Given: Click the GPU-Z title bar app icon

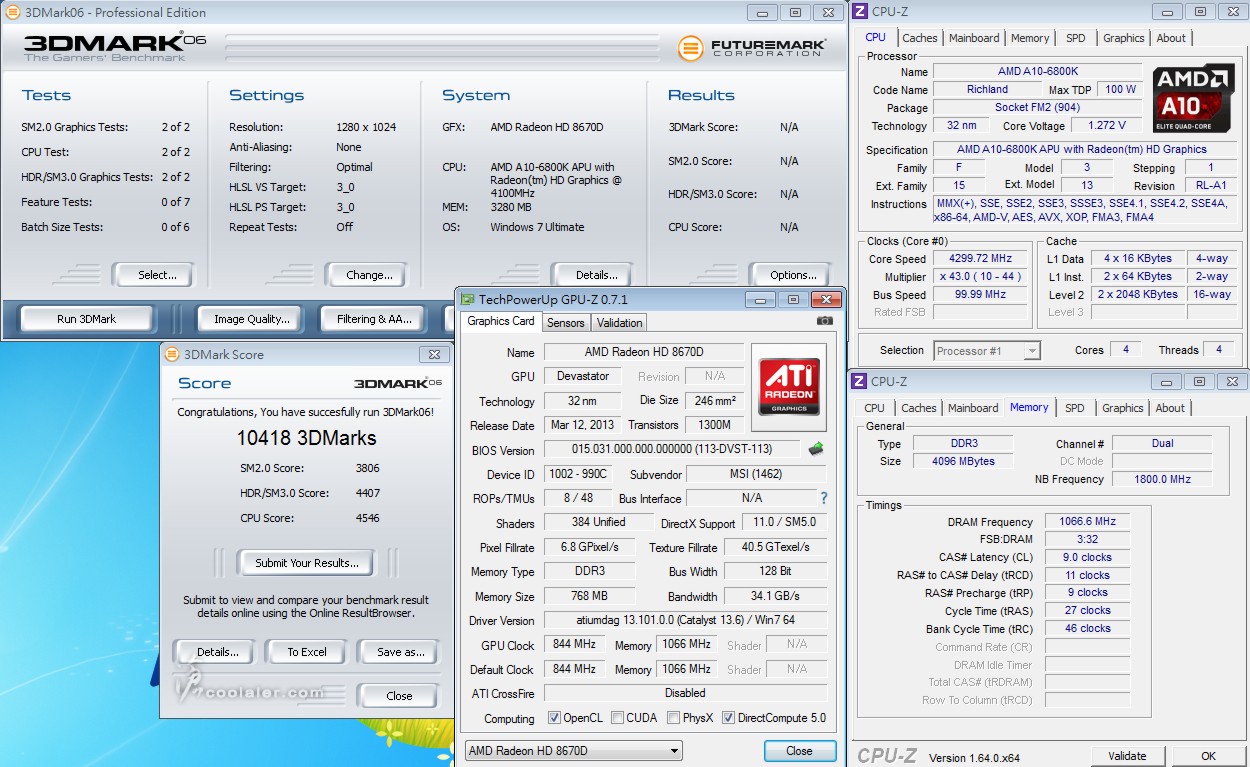Looking at the screenshot, I should pyautogui.click(x=467, y=299).
